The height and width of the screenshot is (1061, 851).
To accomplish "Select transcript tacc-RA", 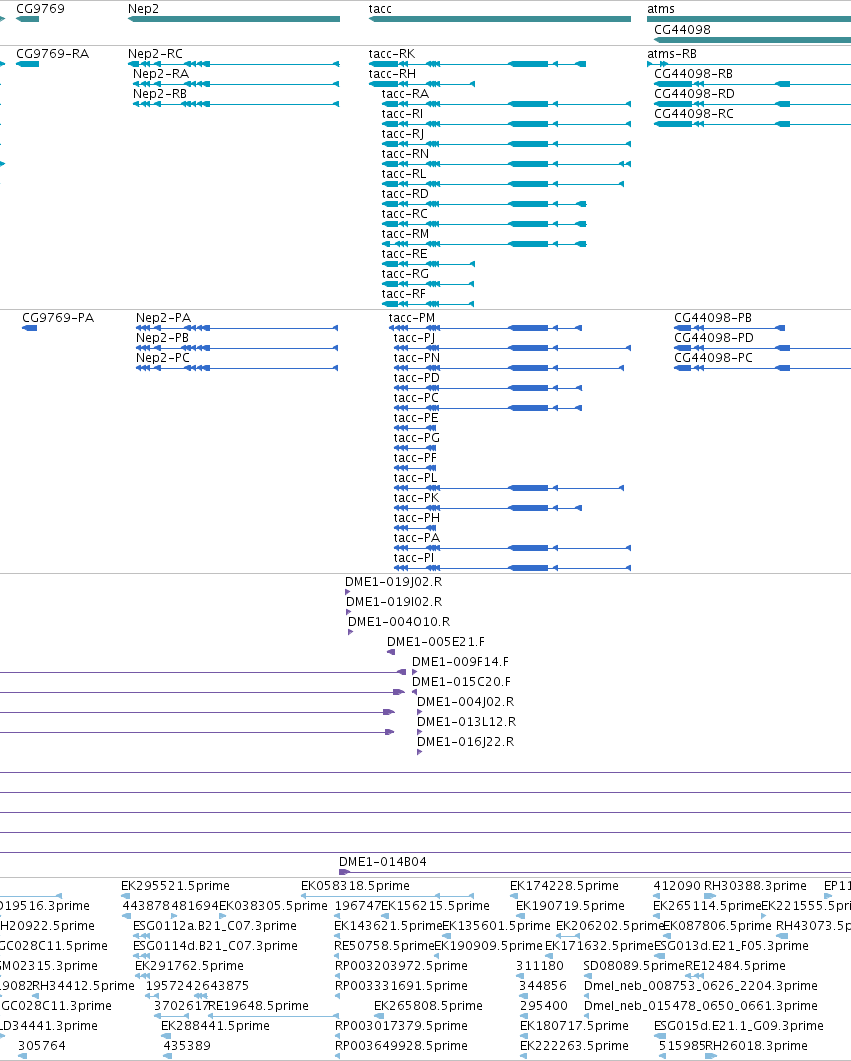I will coord(405,93).
